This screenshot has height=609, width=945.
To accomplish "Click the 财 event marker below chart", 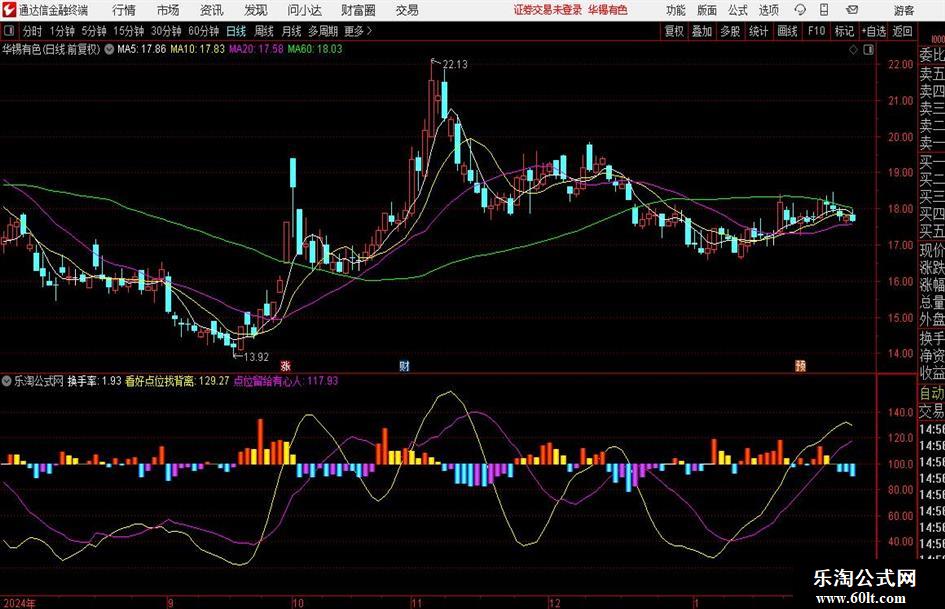I will [404, 366].
